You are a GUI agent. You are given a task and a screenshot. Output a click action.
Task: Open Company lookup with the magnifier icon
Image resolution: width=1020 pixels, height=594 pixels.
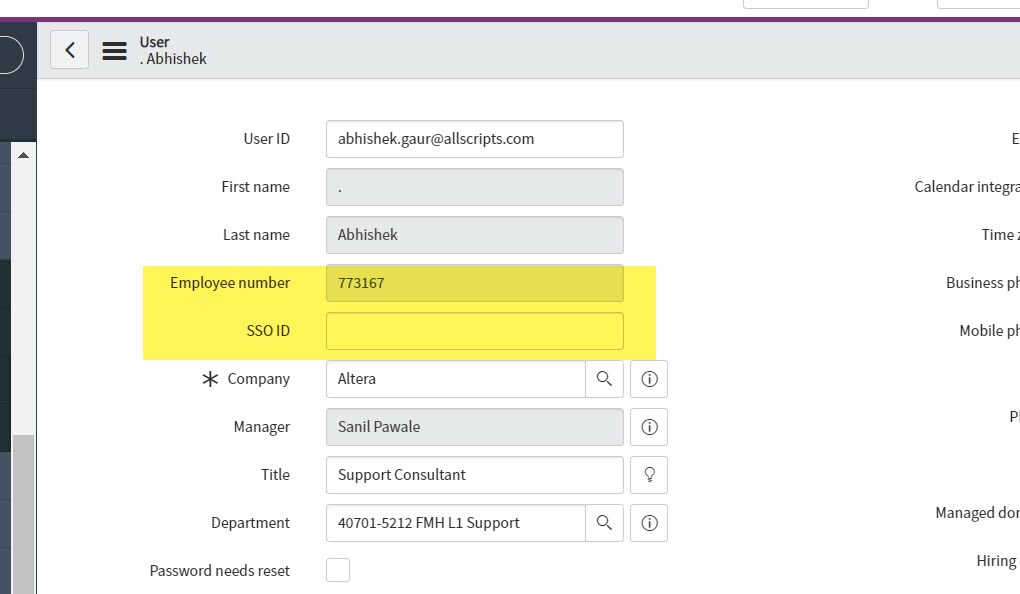point(604,379)
